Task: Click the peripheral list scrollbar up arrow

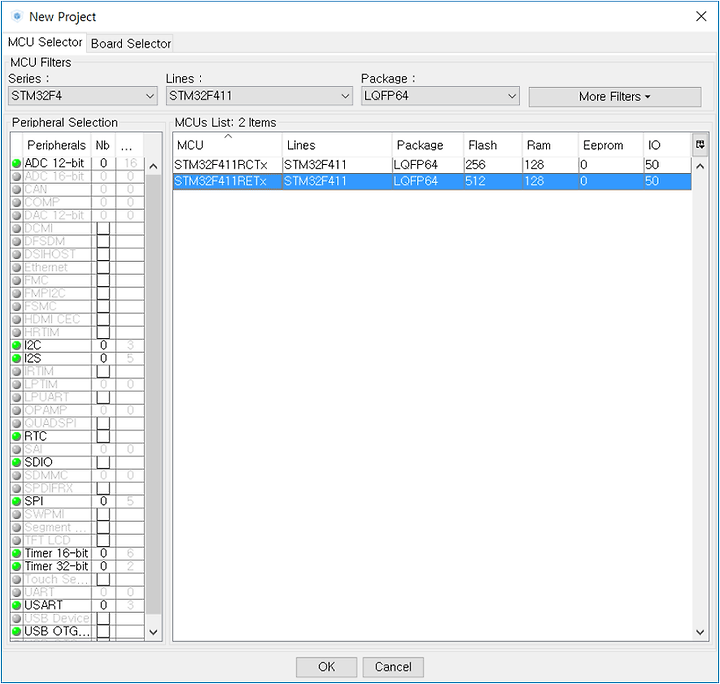Action: (x=153, y=166)
